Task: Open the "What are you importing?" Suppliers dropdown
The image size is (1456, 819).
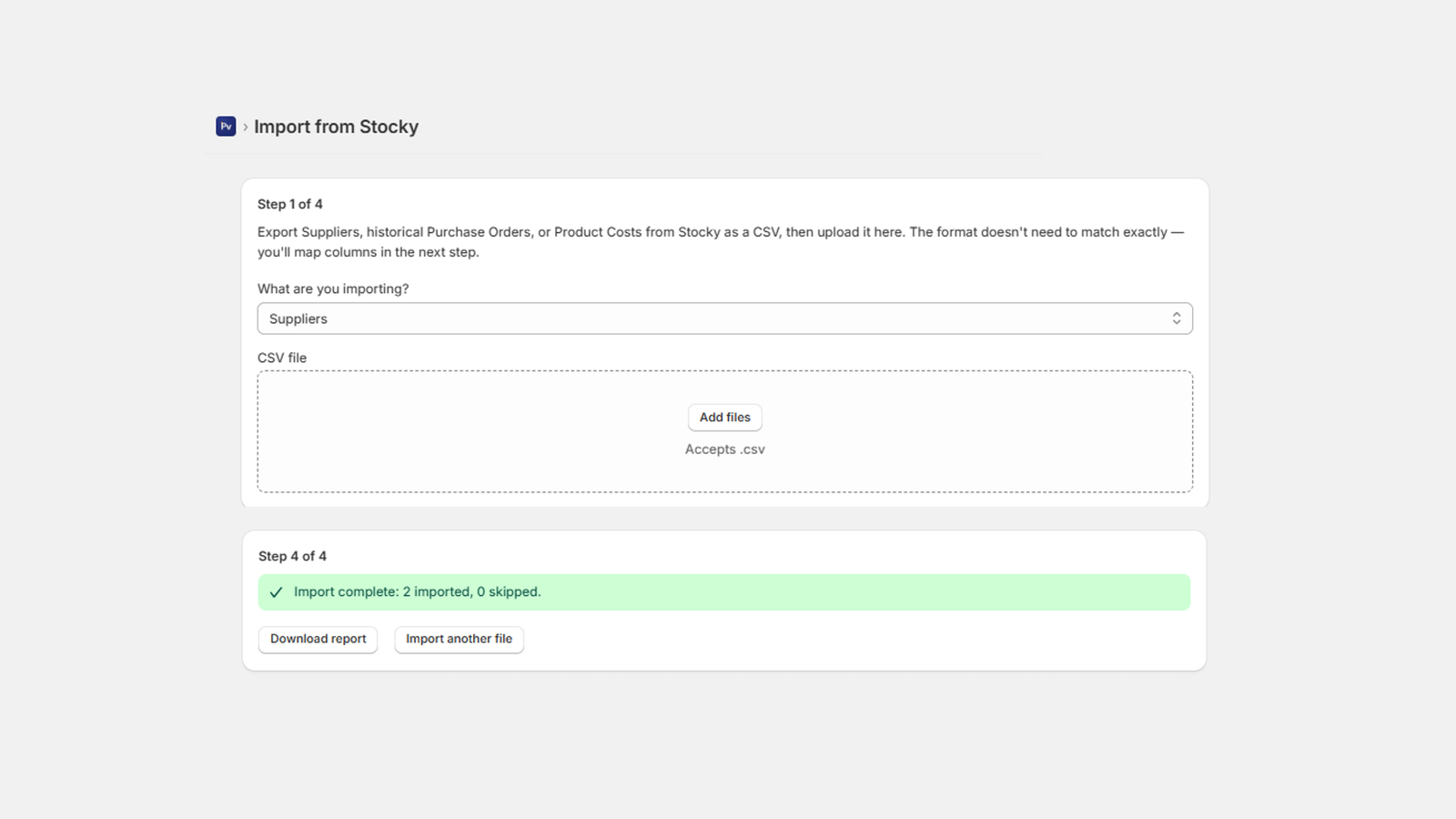Action: (x=724, y=318)
